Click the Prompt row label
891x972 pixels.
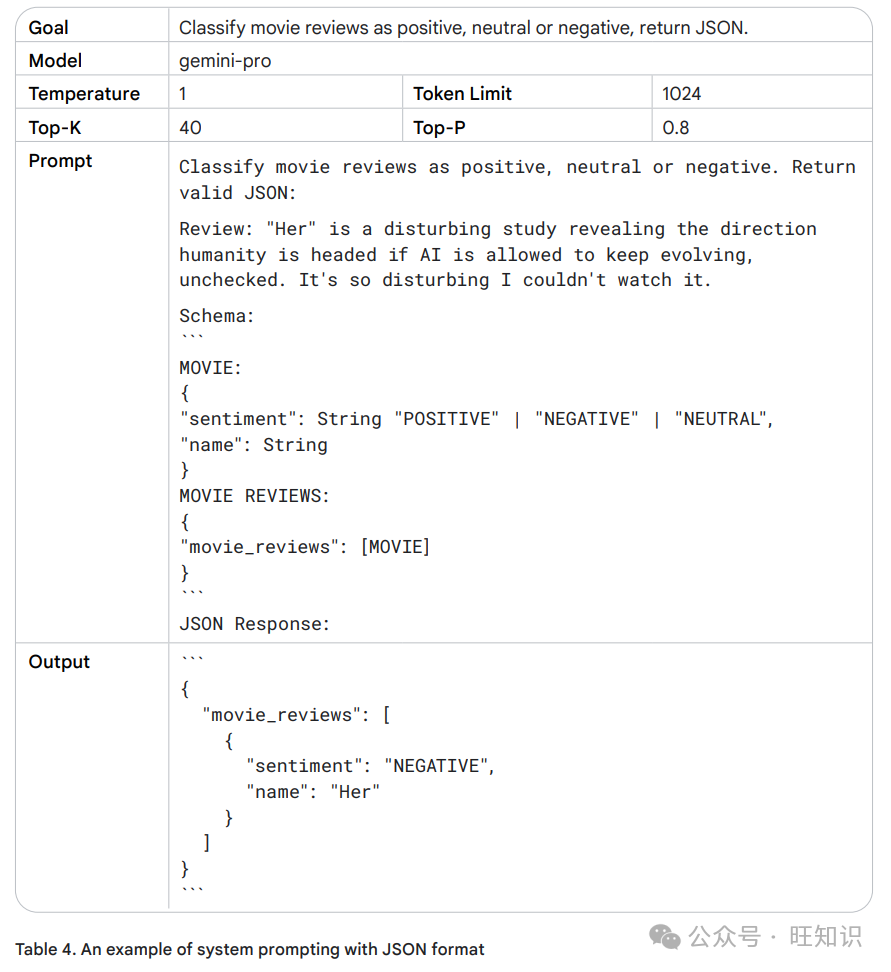pyautogui.click(x=60, y=161)
